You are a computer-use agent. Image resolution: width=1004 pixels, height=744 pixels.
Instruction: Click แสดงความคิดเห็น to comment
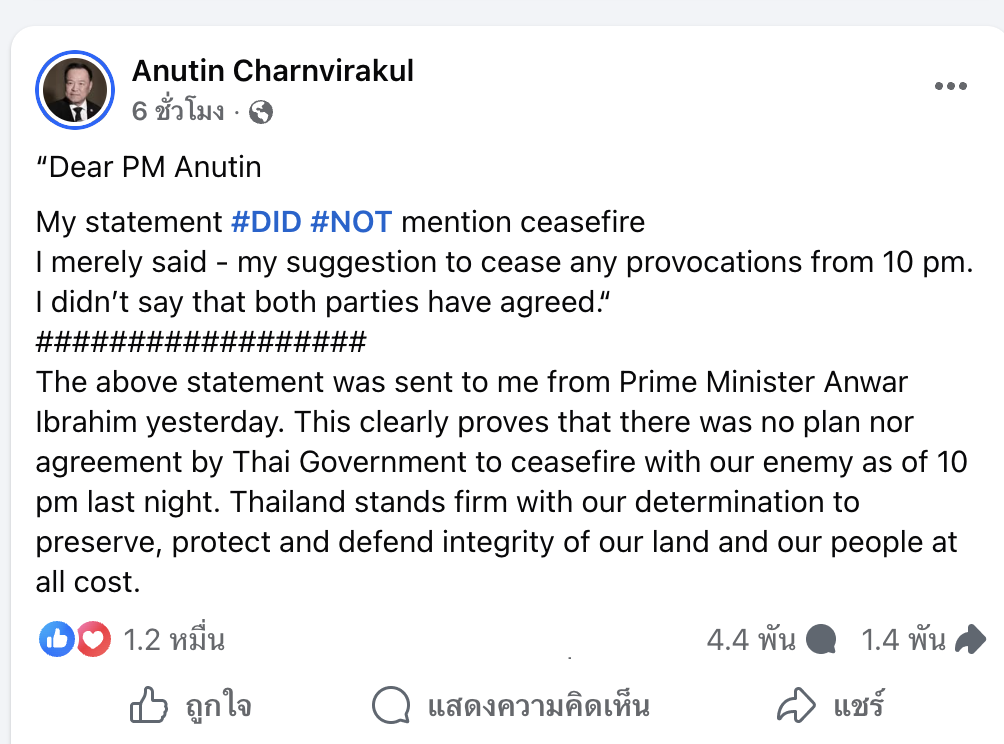click(538, 707)
